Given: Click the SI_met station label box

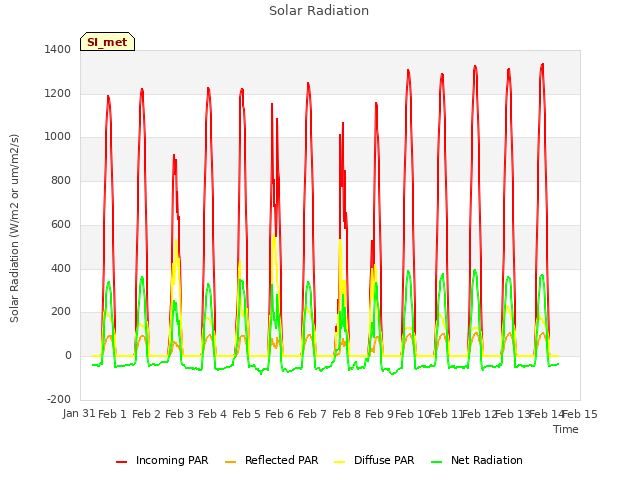Looking at the screenshot, I should tap(107, 42).
